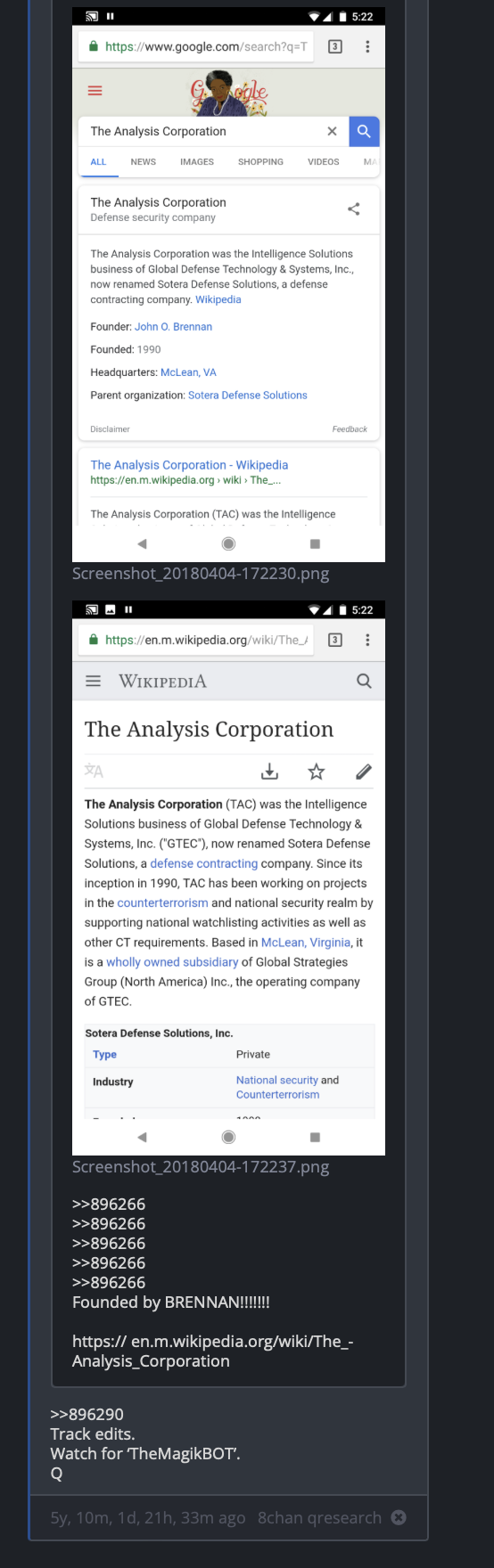Open Screenshot_20180404-172237.png thumbnail
The image size is (494, 1568).
point(228,878)
